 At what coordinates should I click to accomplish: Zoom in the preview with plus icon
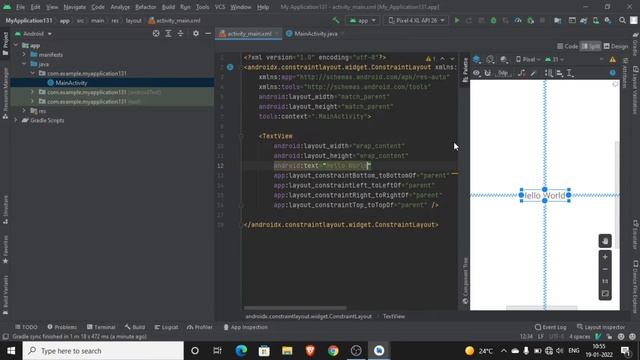point(605,257)
